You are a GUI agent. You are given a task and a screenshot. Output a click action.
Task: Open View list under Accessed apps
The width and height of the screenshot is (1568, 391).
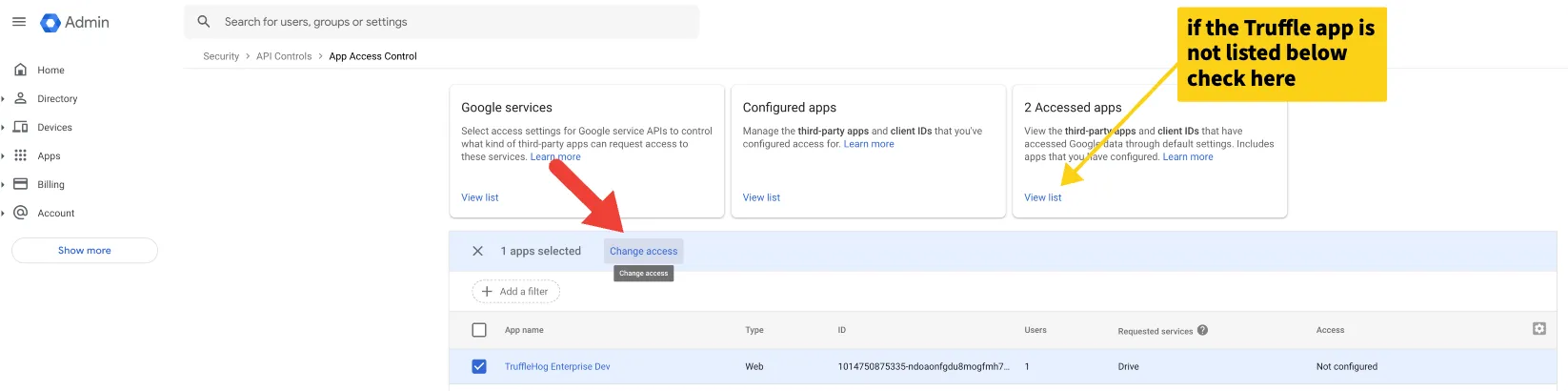pyautogui.click(x=1042, y=197)
